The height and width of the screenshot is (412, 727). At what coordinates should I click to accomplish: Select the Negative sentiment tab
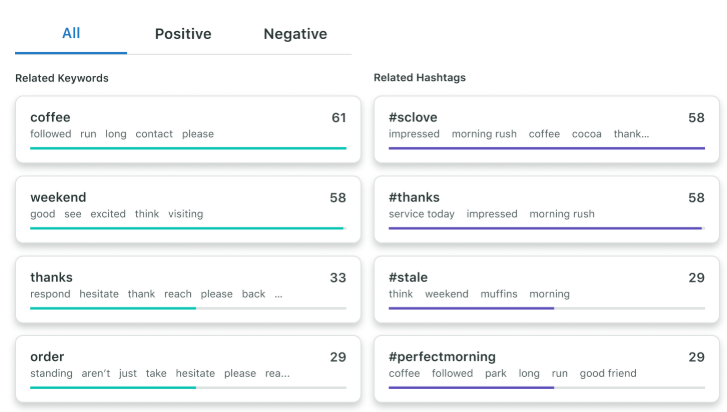pos(295,34)
